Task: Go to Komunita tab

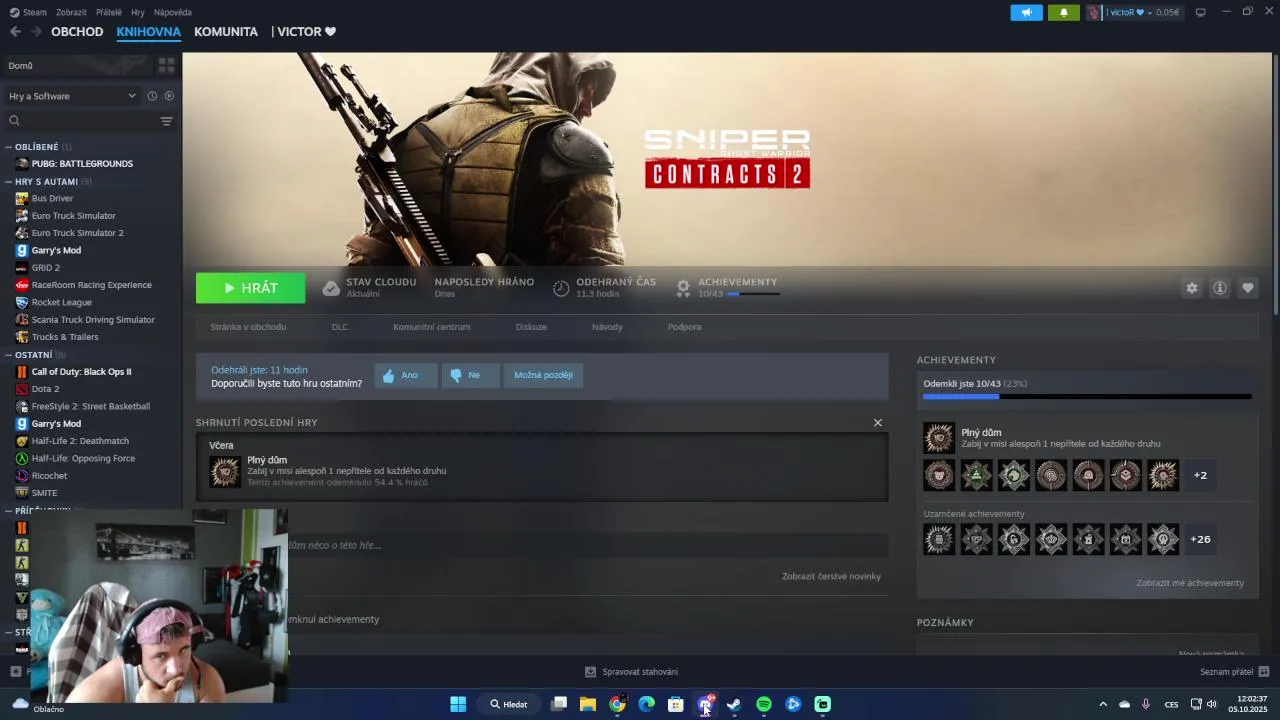Action: [226, 32]
